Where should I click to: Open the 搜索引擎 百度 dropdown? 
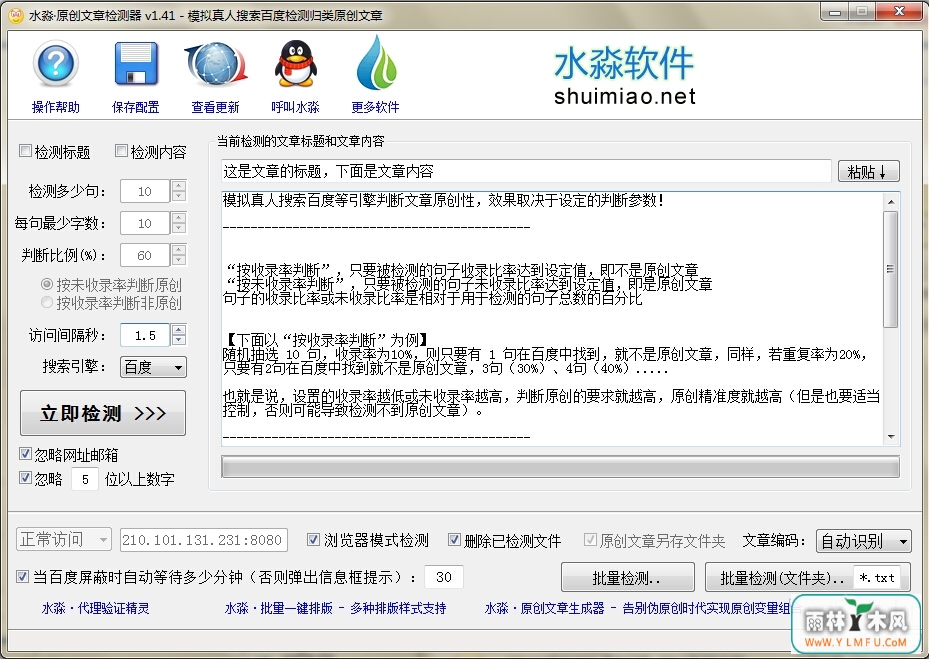(x=153, y=367)
